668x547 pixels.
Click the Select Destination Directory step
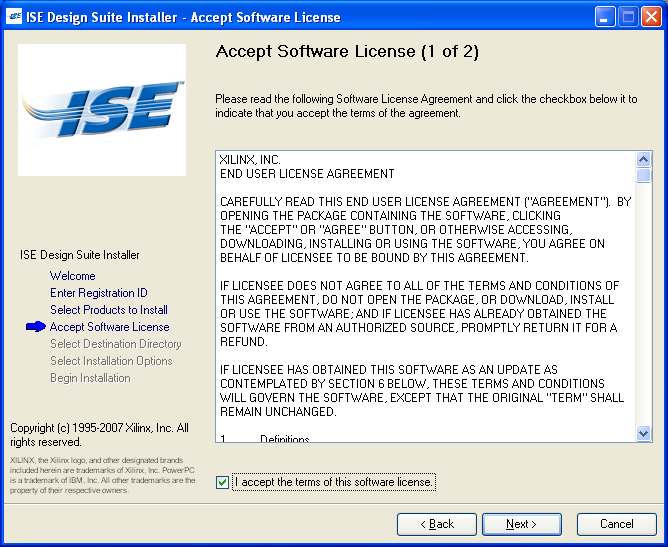coord(116,344)
